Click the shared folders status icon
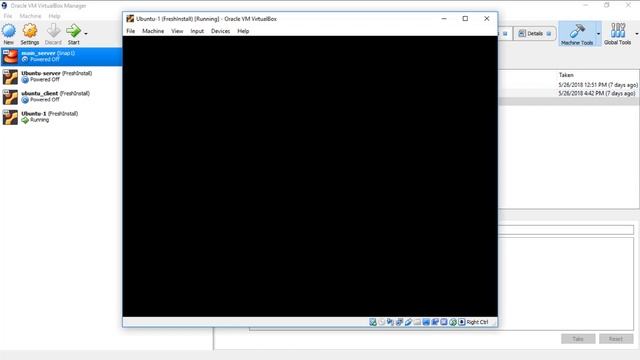The image size is (640, 360). pos(417,322)
